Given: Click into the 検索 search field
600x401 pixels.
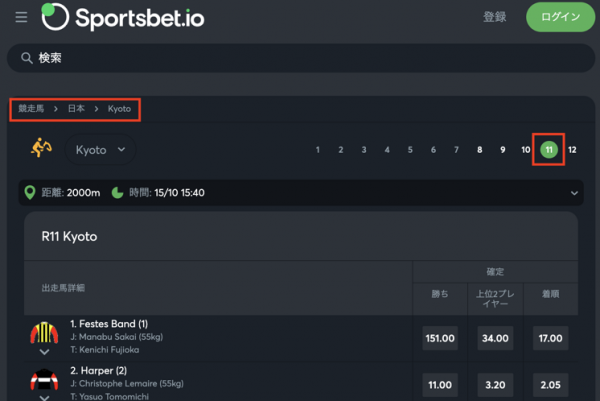Looking at the screenshot, I should coord(301,58).
